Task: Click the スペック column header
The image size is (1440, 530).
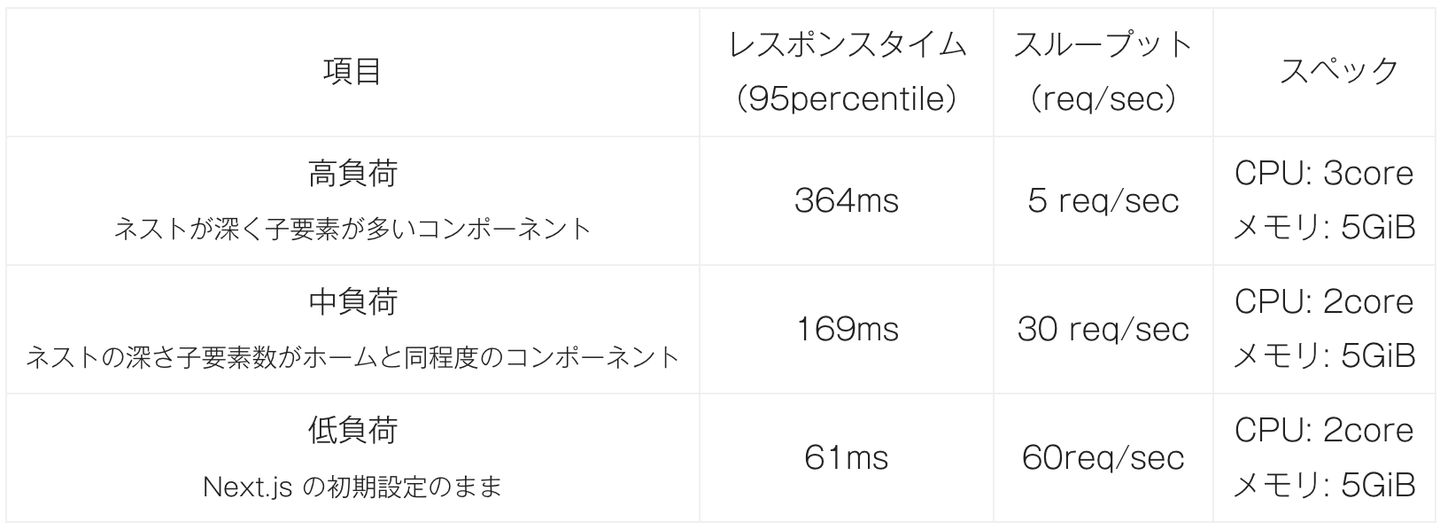Action: [x=1325, y=72]
